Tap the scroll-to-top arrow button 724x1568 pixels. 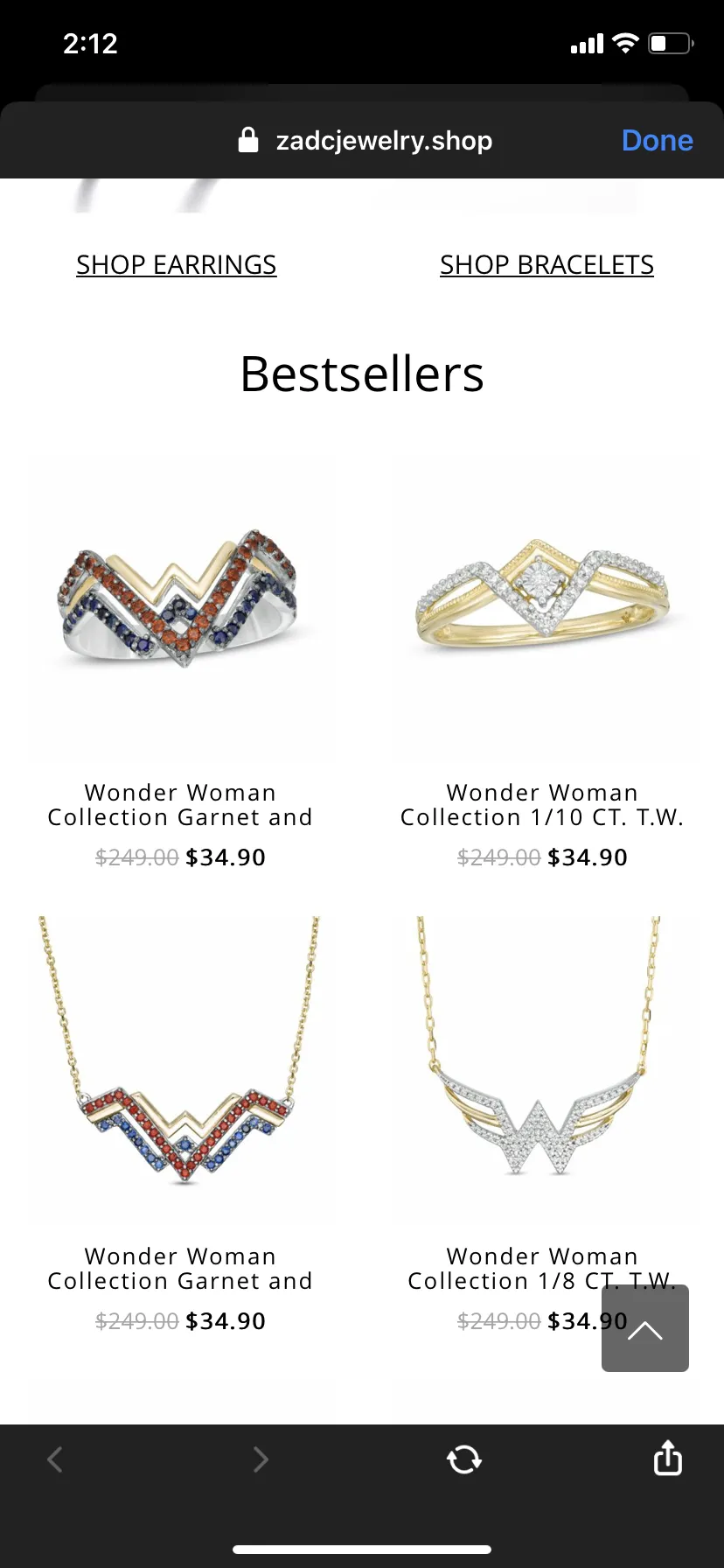pyautogui.click(x=645, y=1328)
